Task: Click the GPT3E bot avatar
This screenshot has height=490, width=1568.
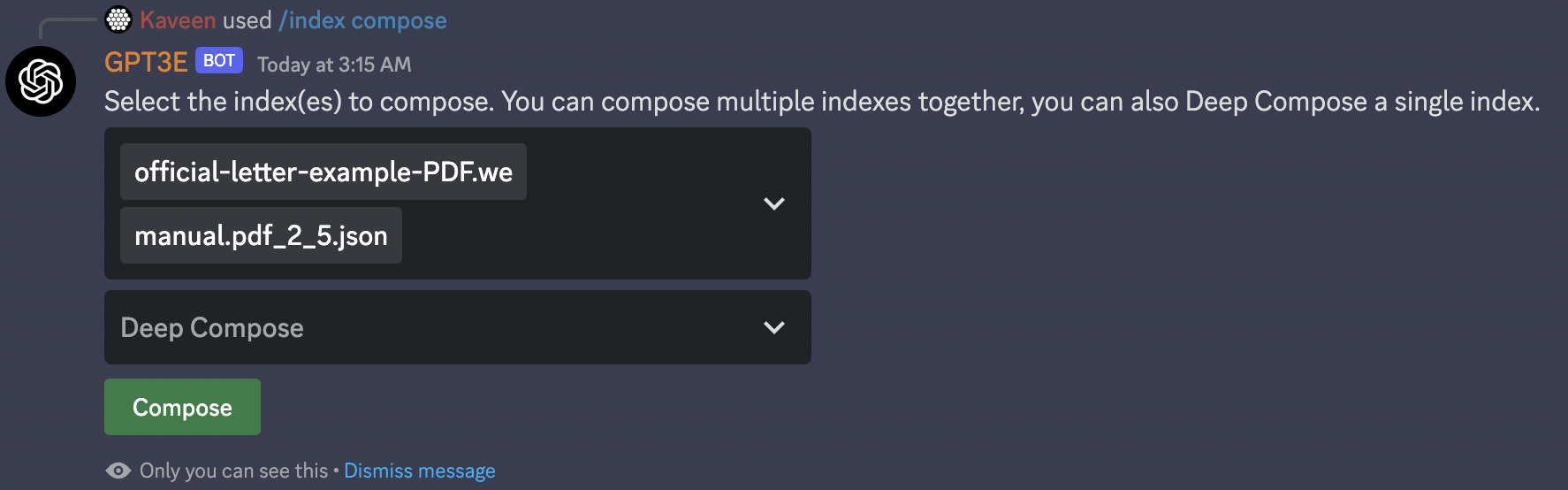Action: (41, 81)
